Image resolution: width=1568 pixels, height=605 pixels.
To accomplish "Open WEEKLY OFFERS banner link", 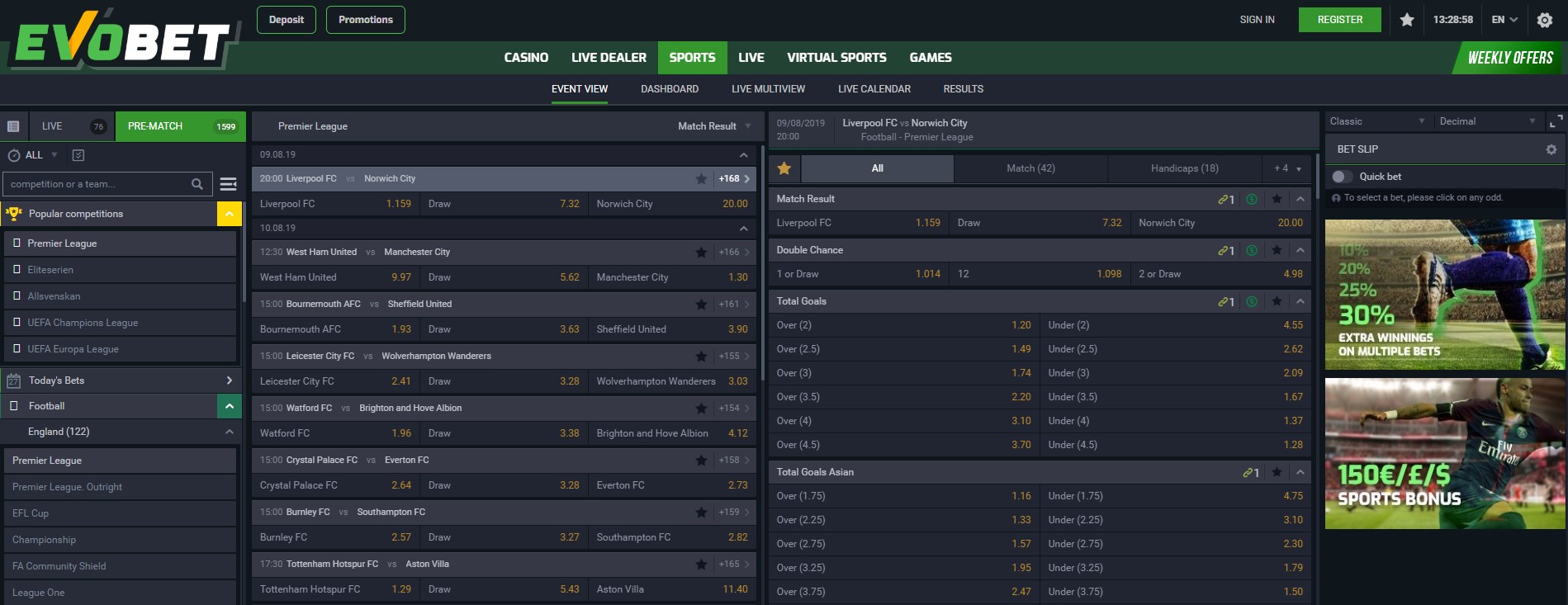I will click(1510, 58).
